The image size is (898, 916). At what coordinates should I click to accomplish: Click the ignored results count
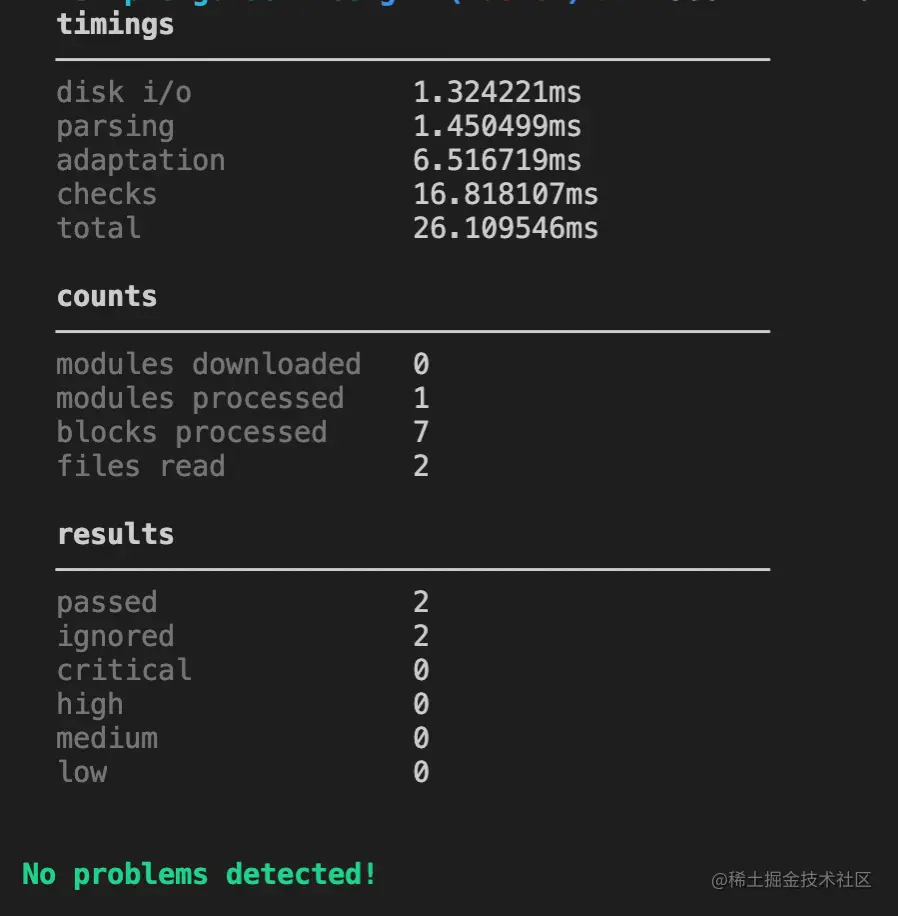421,636
